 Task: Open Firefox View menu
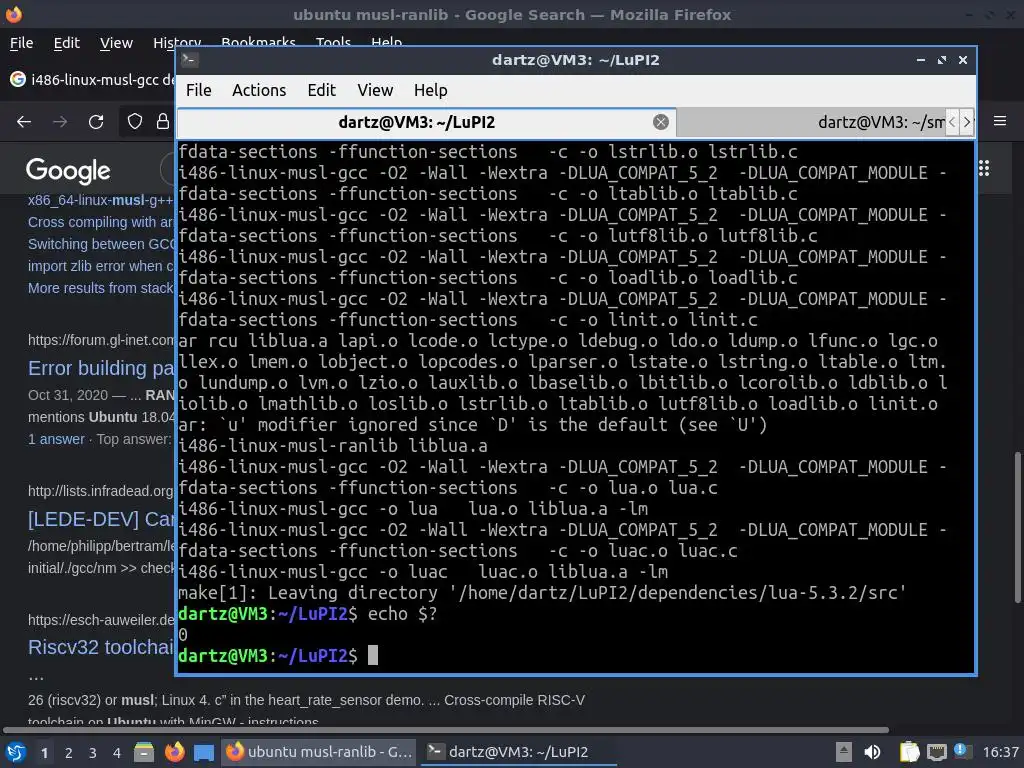click(116, 43)
